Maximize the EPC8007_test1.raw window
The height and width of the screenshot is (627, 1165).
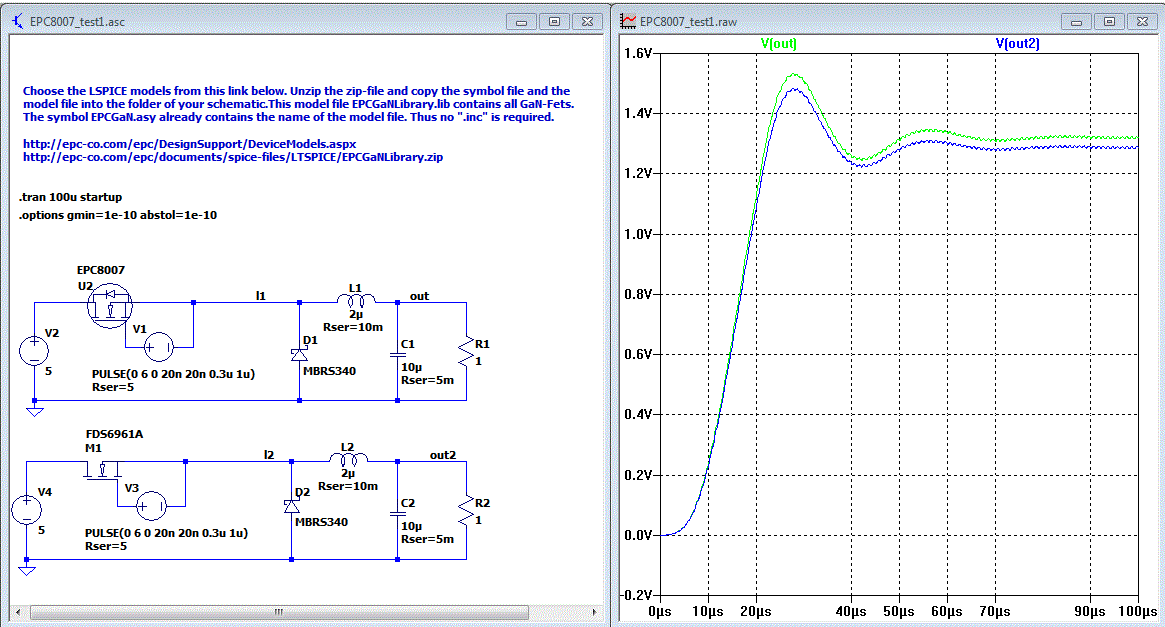point(1109,22)
